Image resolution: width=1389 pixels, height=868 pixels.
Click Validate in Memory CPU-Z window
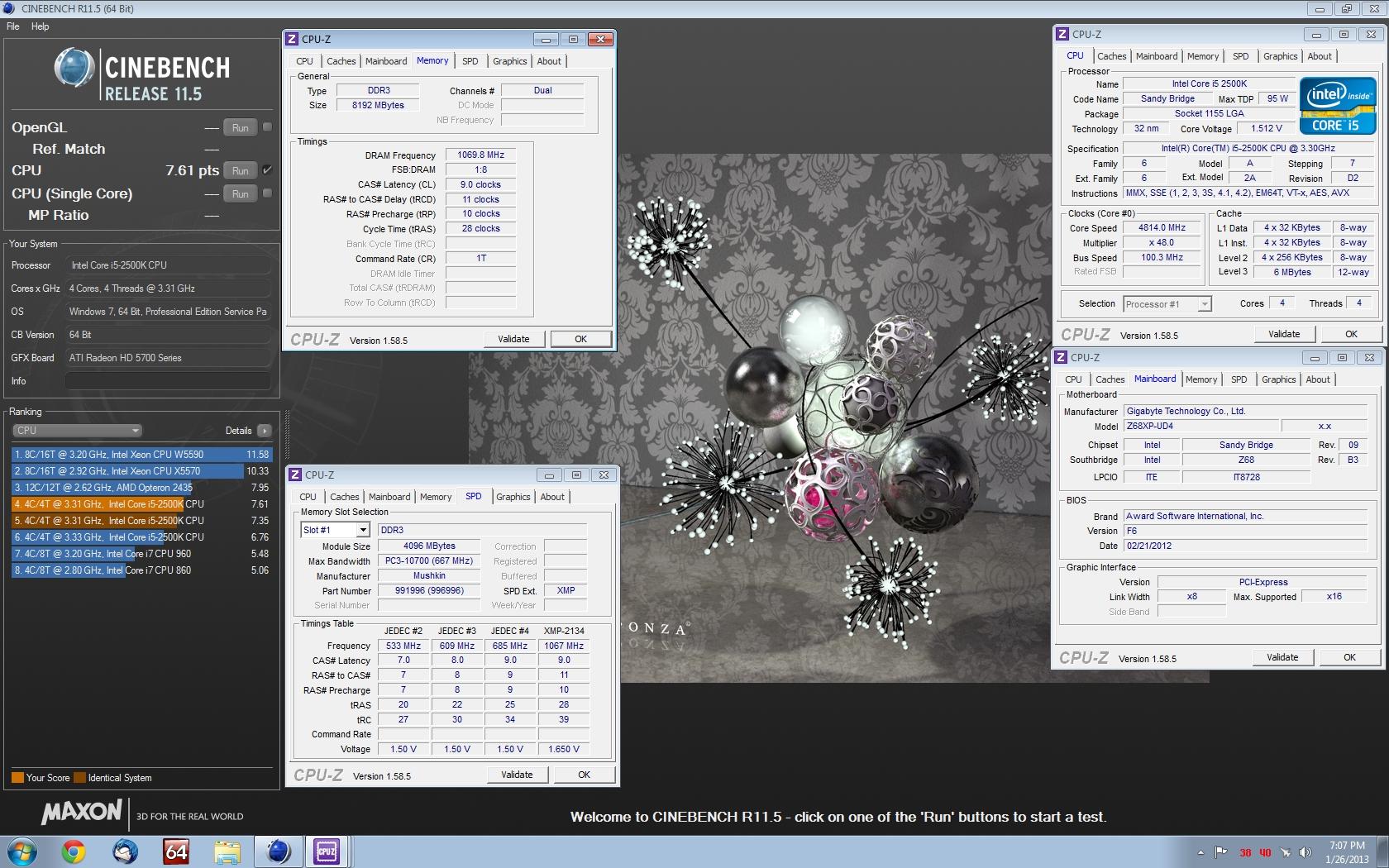click(x=513, y=339)
